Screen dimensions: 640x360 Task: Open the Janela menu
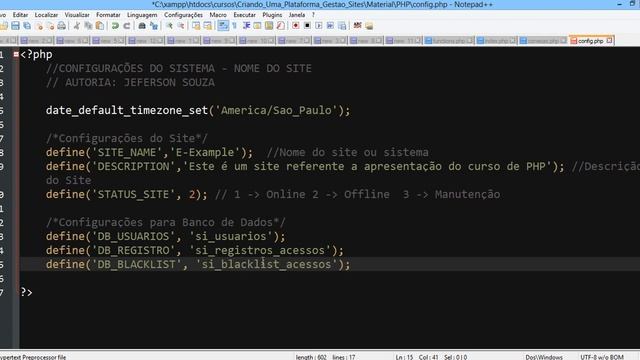click(297, 15)
